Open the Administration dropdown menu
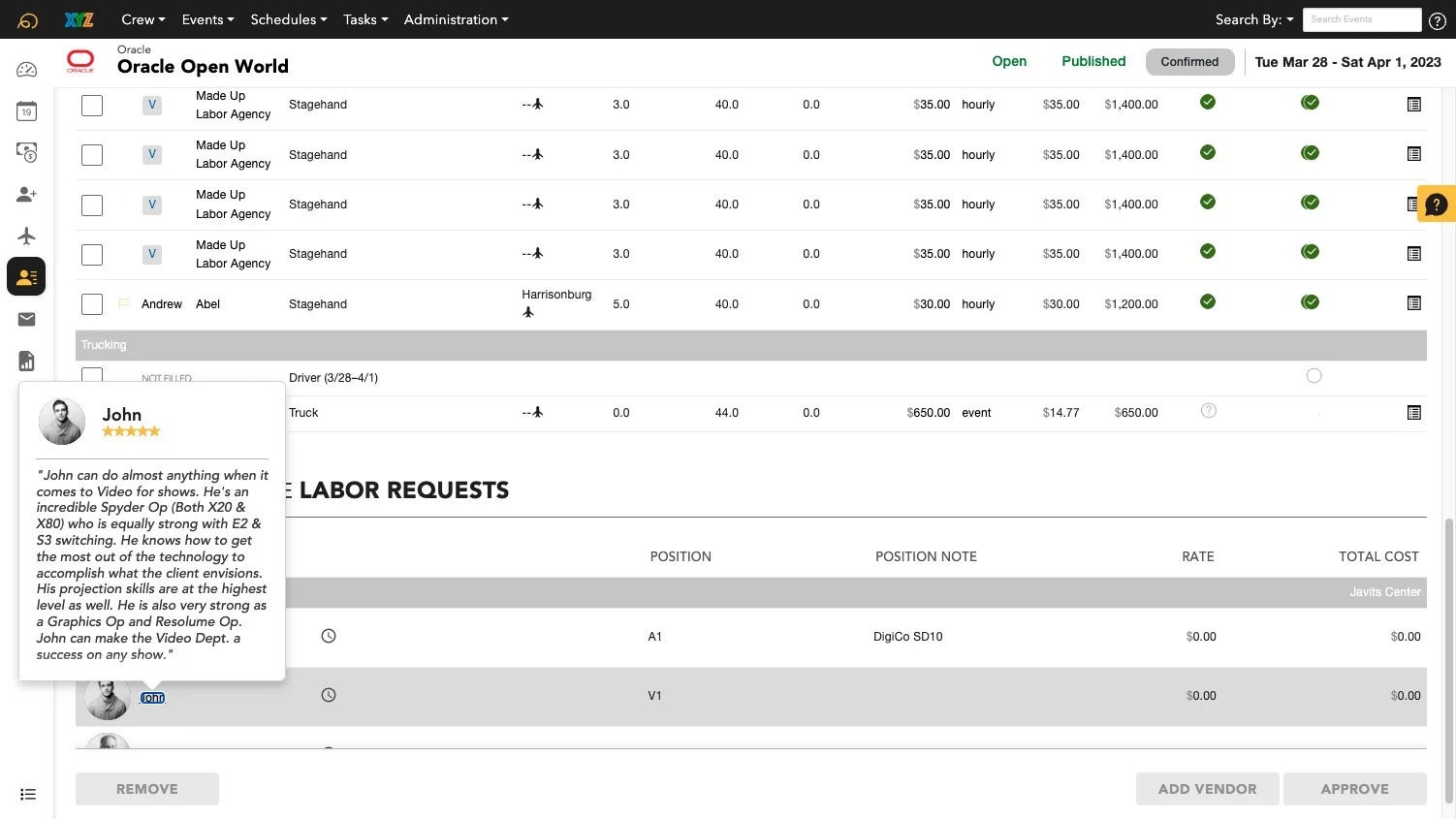The height and width of the screenshot is (819, 1456). (457, 19)
